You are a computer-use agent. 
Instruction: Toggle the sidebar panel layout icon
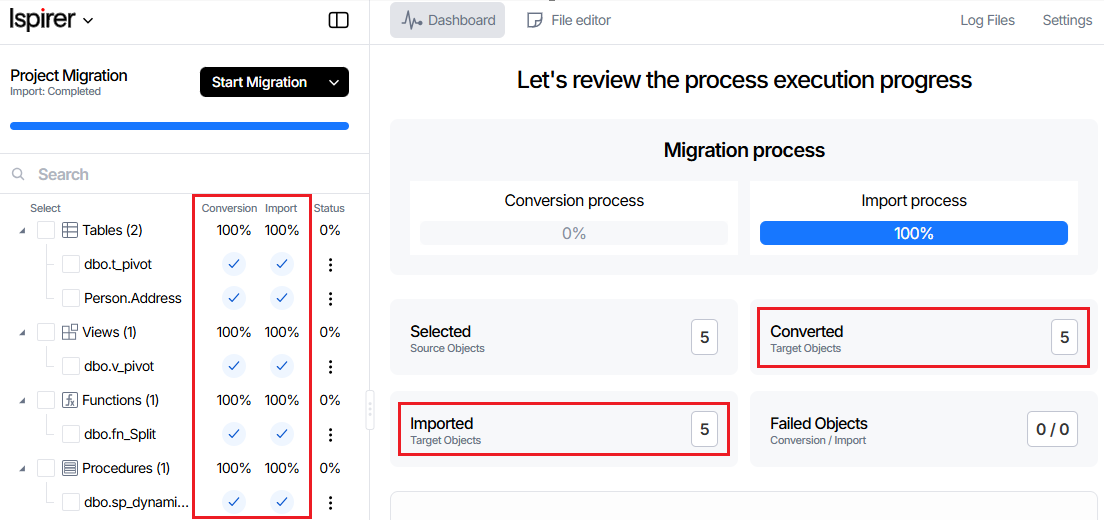[339, 20]
